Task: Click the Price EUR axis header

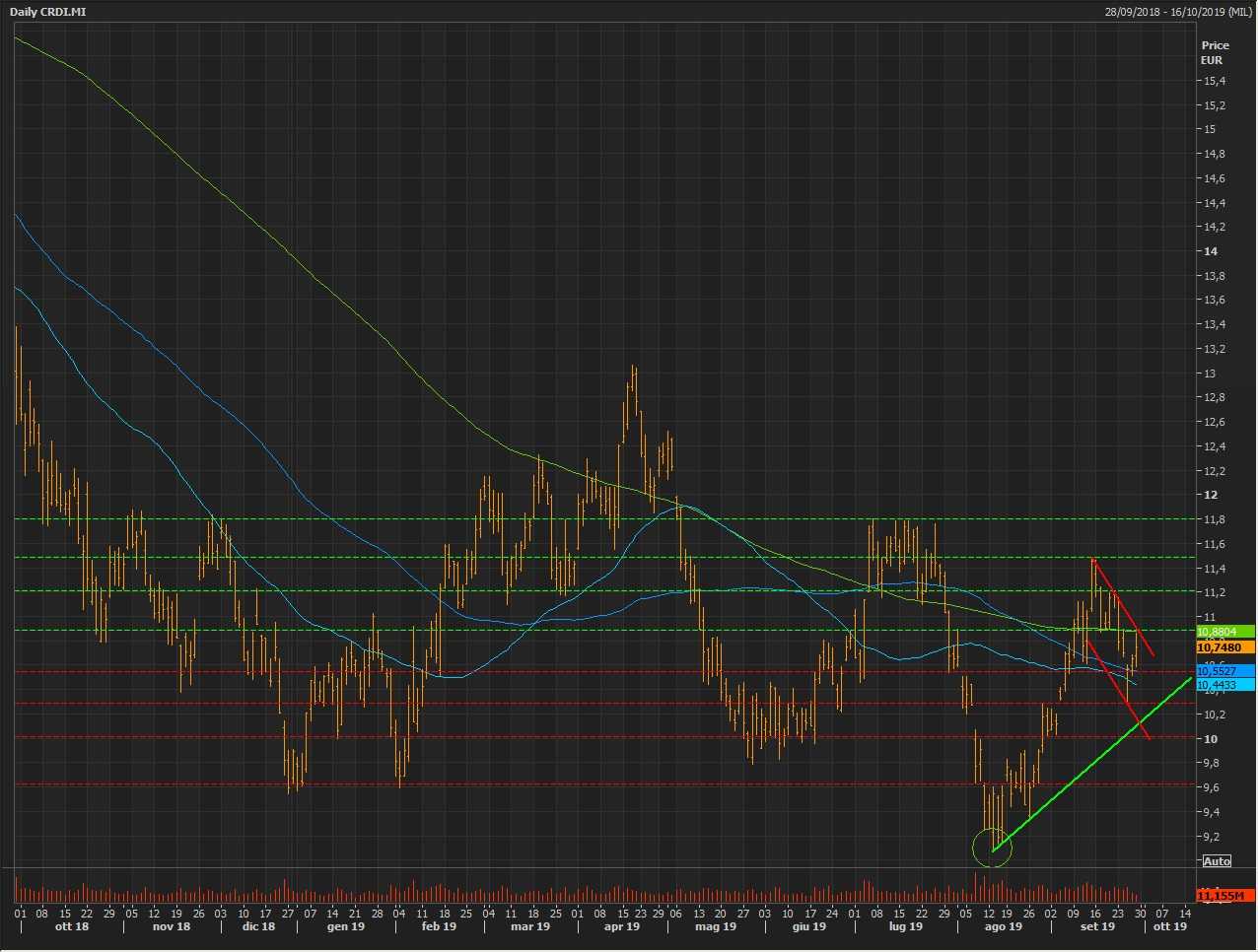Action: click(1215, 52)
